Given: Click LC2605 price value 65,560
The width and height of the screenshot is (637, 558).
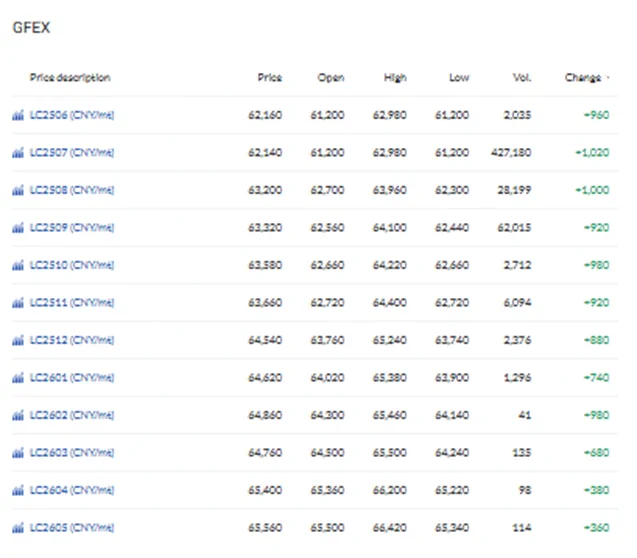Looking at the screenshot, I should click(265, 528).
